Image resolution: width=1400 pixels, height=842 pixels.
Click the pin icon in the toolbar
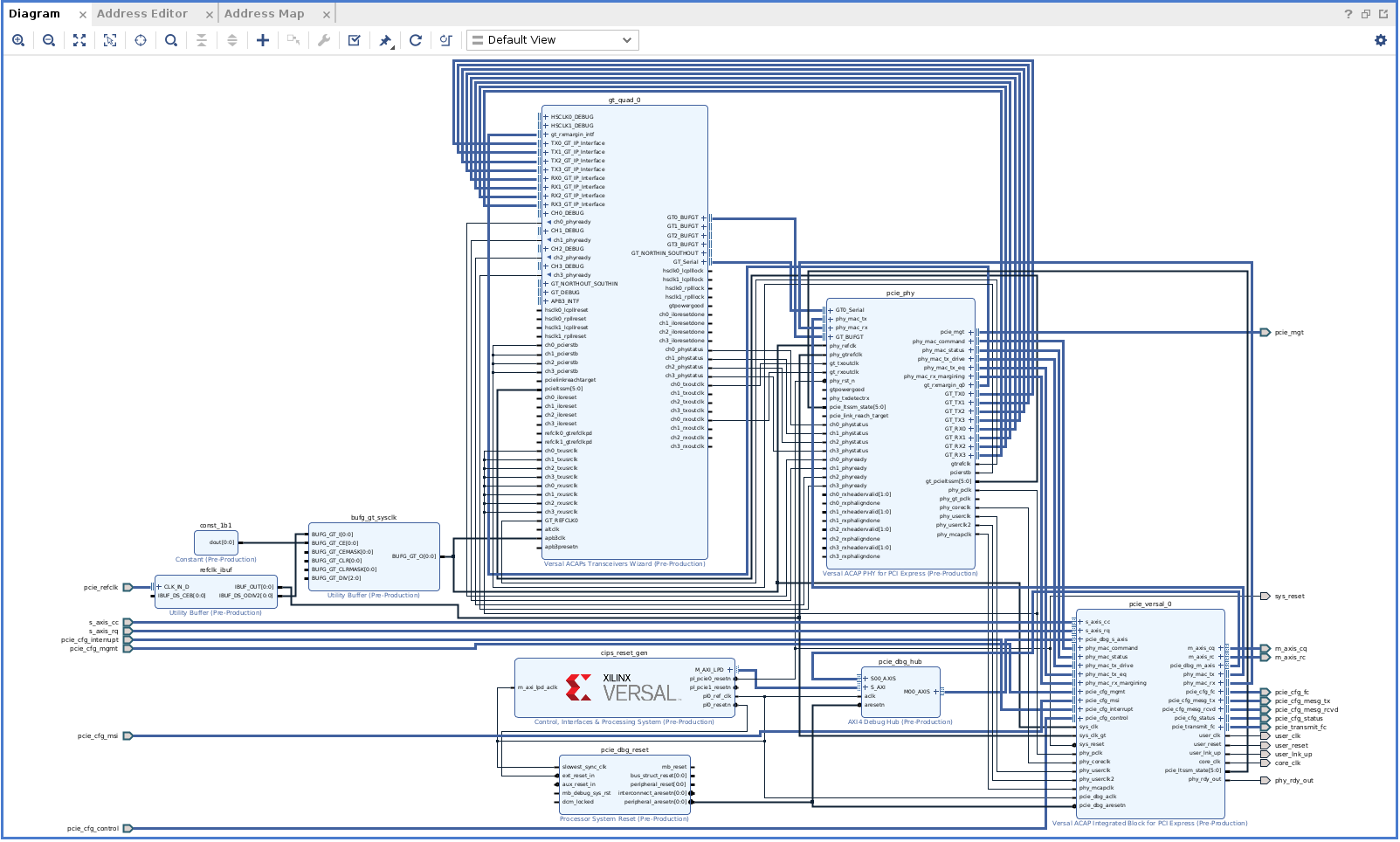[385, 40]
